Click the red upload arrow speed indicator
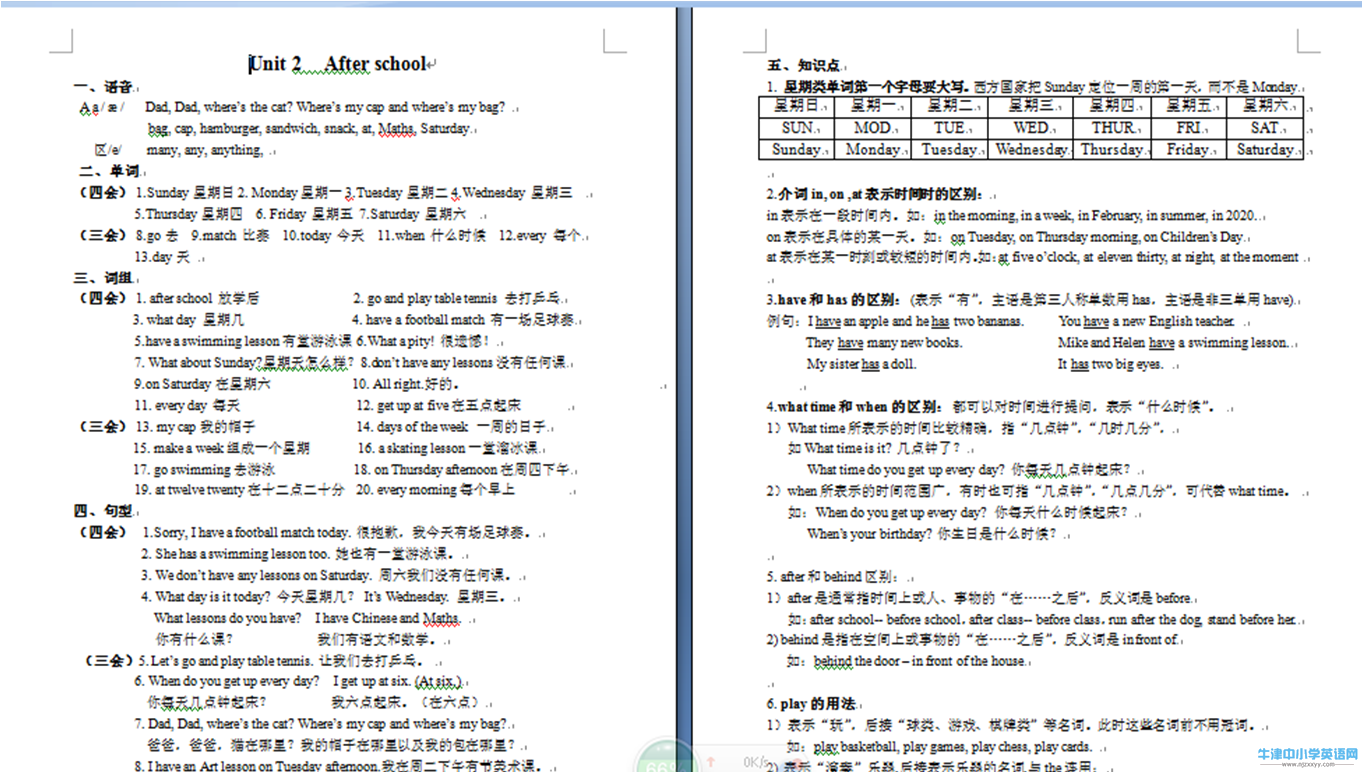Image resolution: width=1363 pixels, height=773 pixels. [711, 762]
